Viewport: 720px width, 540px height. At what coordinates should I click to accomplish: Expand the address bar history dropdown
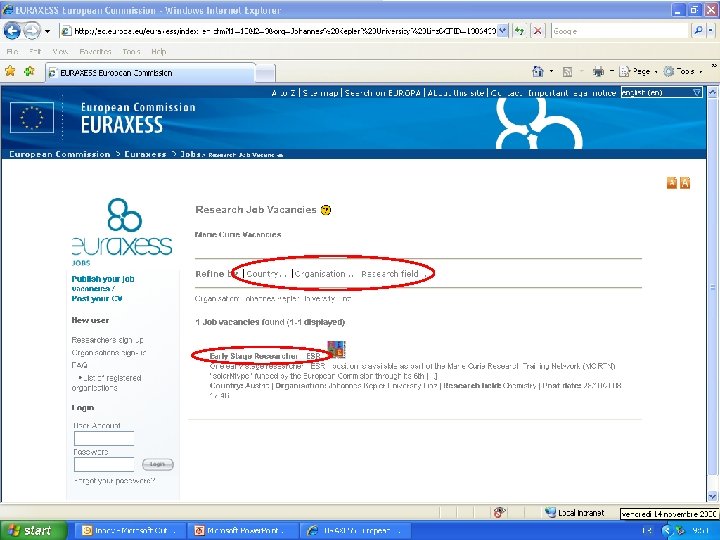(x=503, y=31)
